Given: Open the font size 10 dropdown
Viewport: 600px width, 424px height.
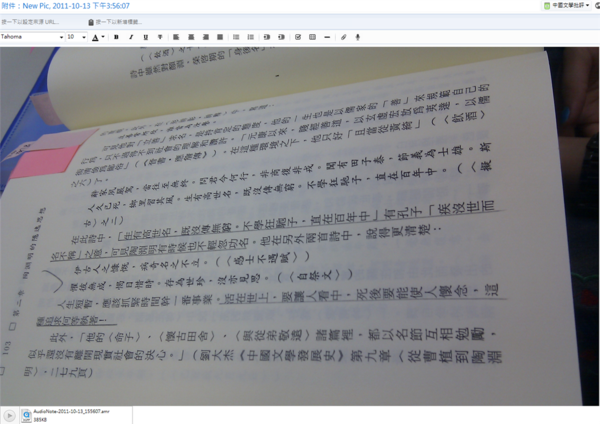Looking at the screenshot, I should (x=77, y=37).
